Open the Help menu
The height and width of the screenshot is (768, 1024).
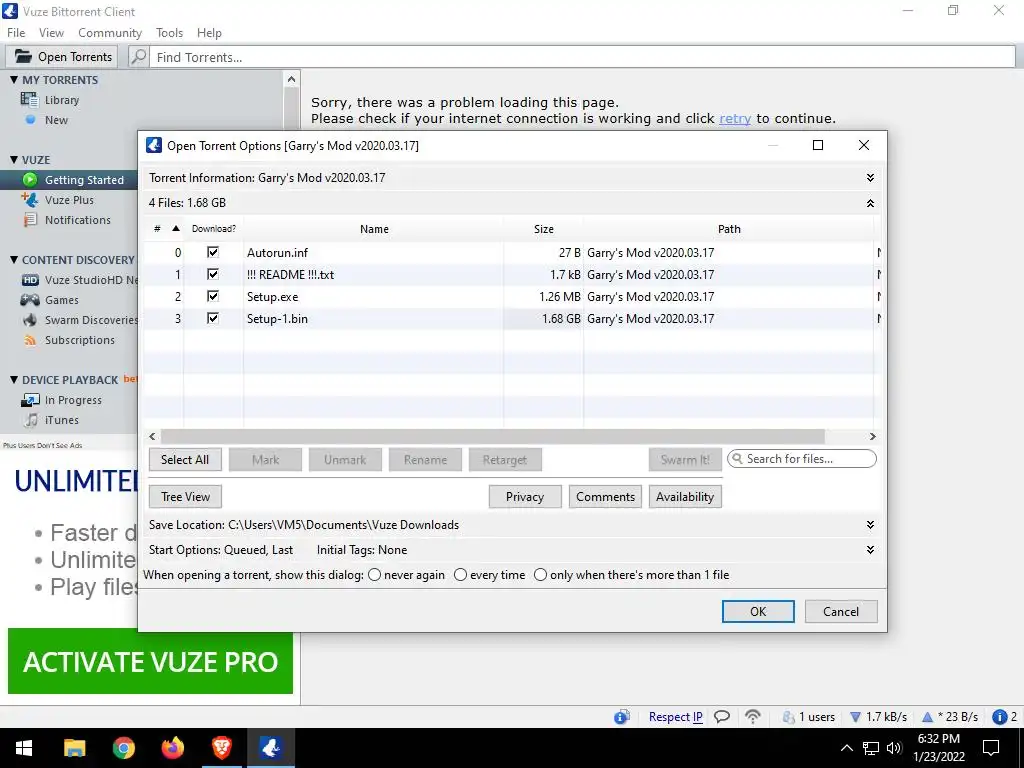[209, 33]
